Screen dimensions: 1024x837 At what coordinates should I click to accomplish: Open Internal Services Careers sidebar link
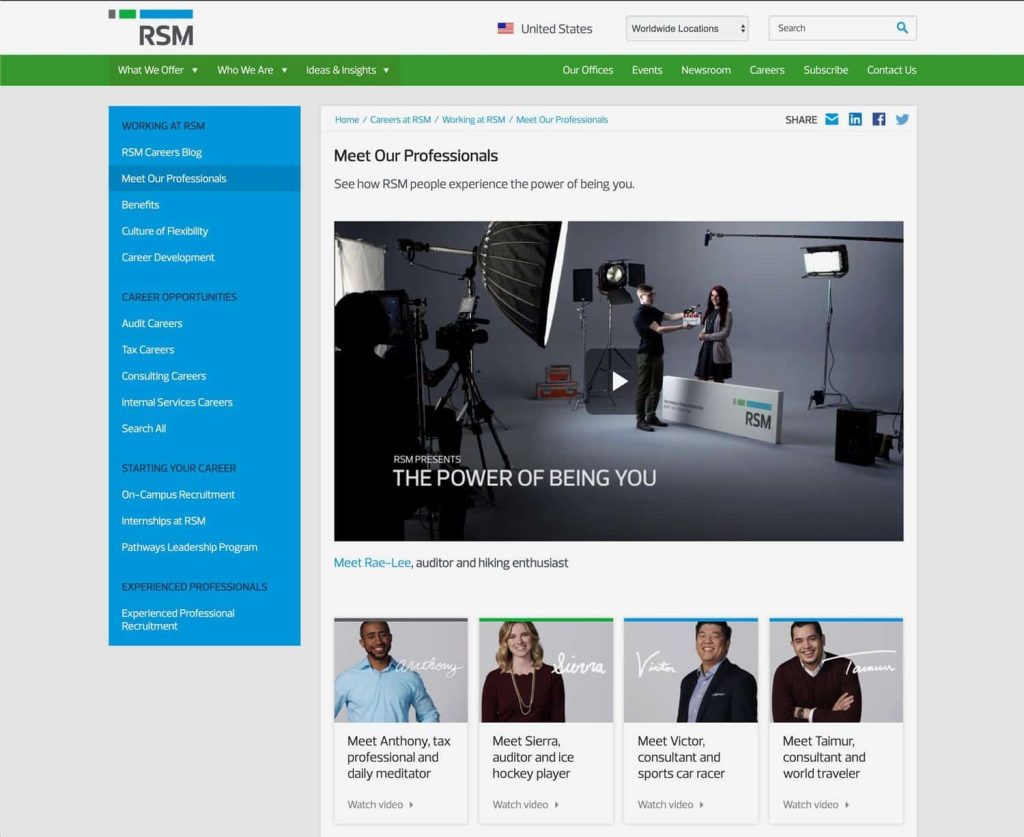pyautogui.click(x=177, y=402)
